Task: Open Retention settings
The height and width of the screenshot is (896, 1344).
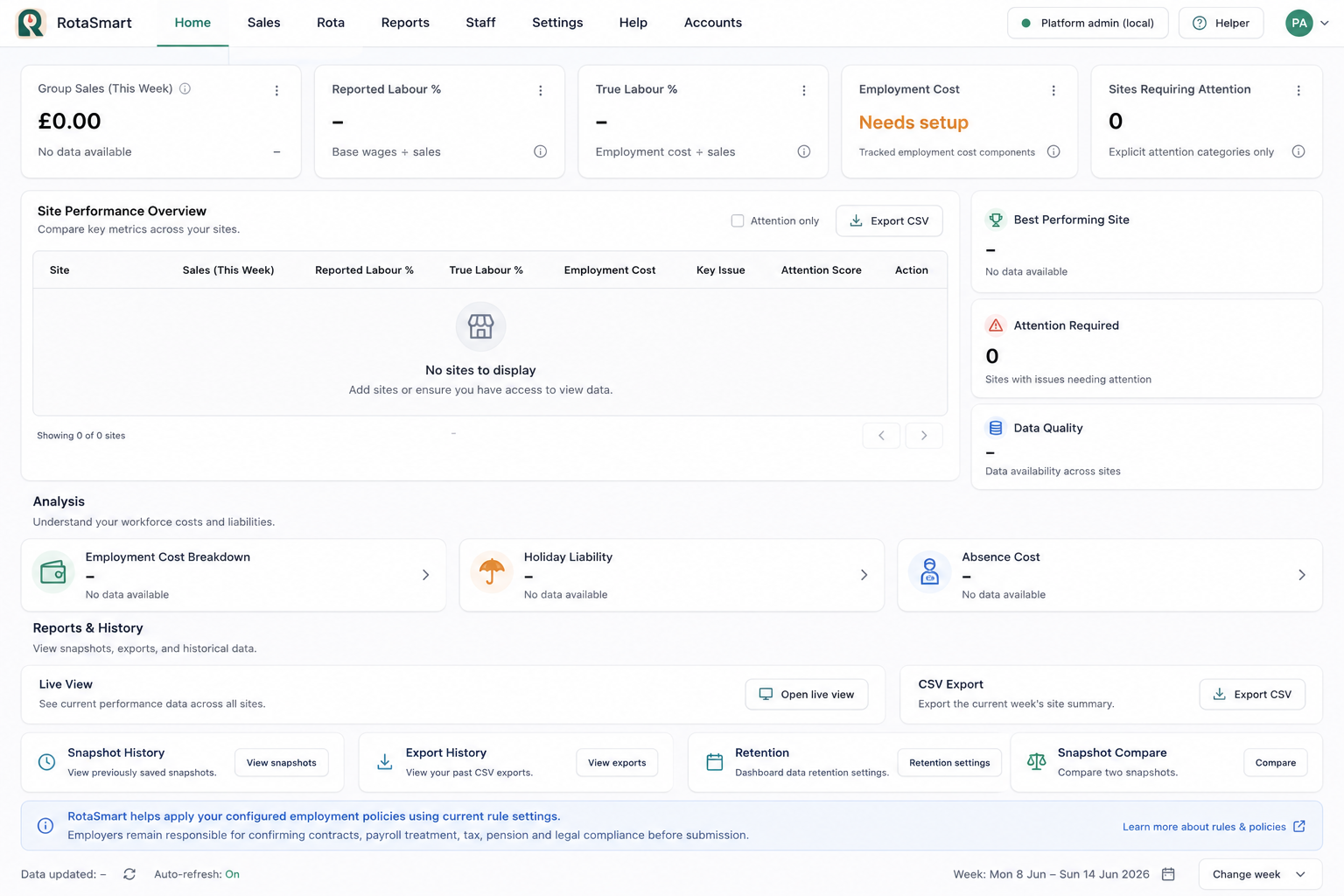Action: (949, 762)
